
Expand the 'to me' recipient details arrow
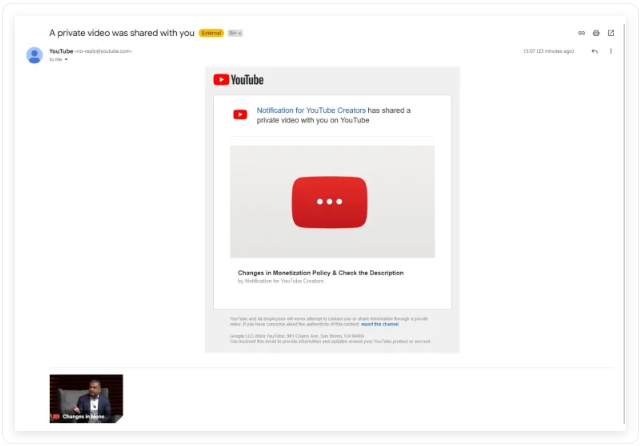click(x=66, y=60)
